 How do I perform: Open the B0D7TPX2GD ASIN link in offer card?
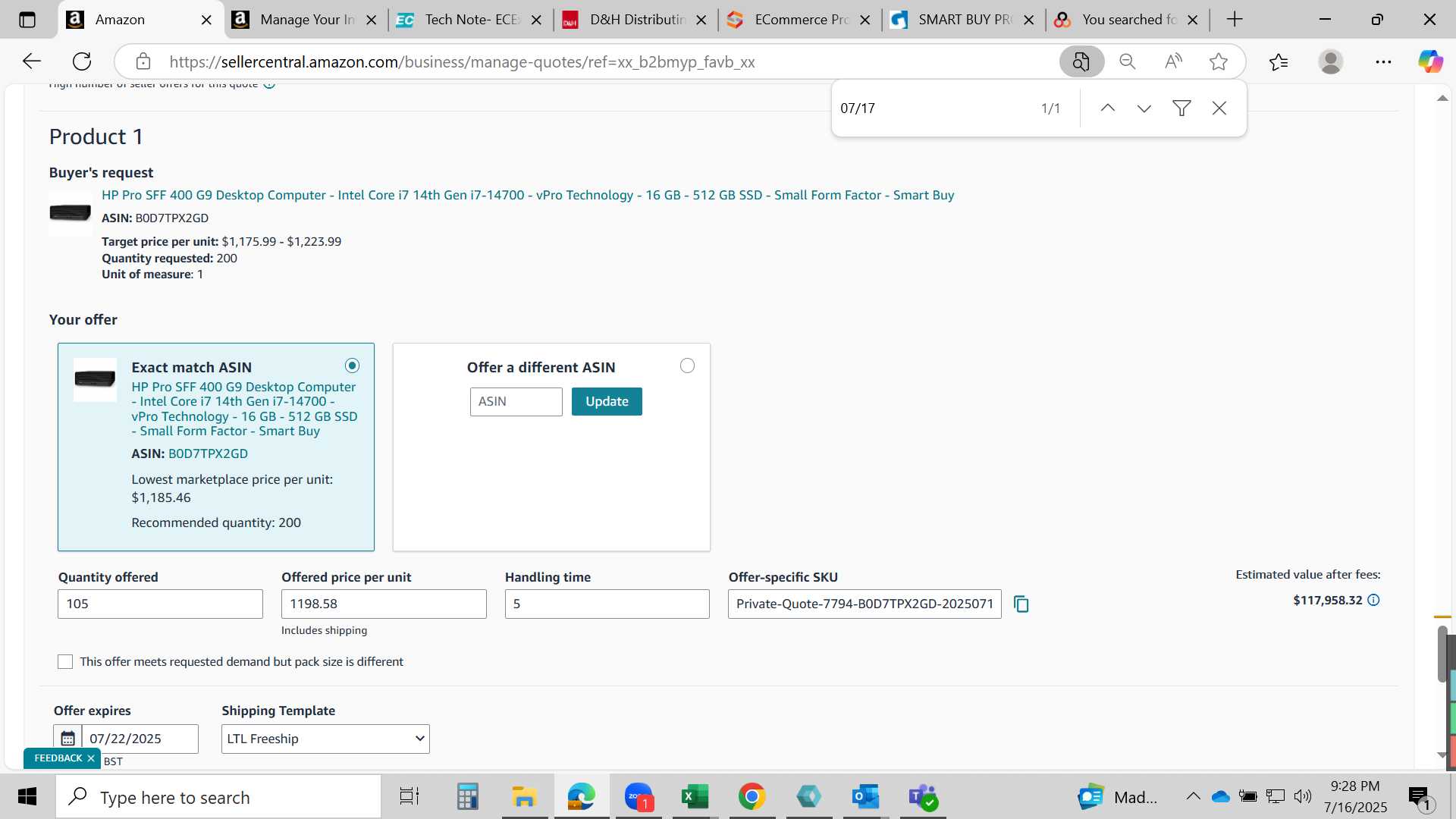pyautogui.click(x=208, y=453)
